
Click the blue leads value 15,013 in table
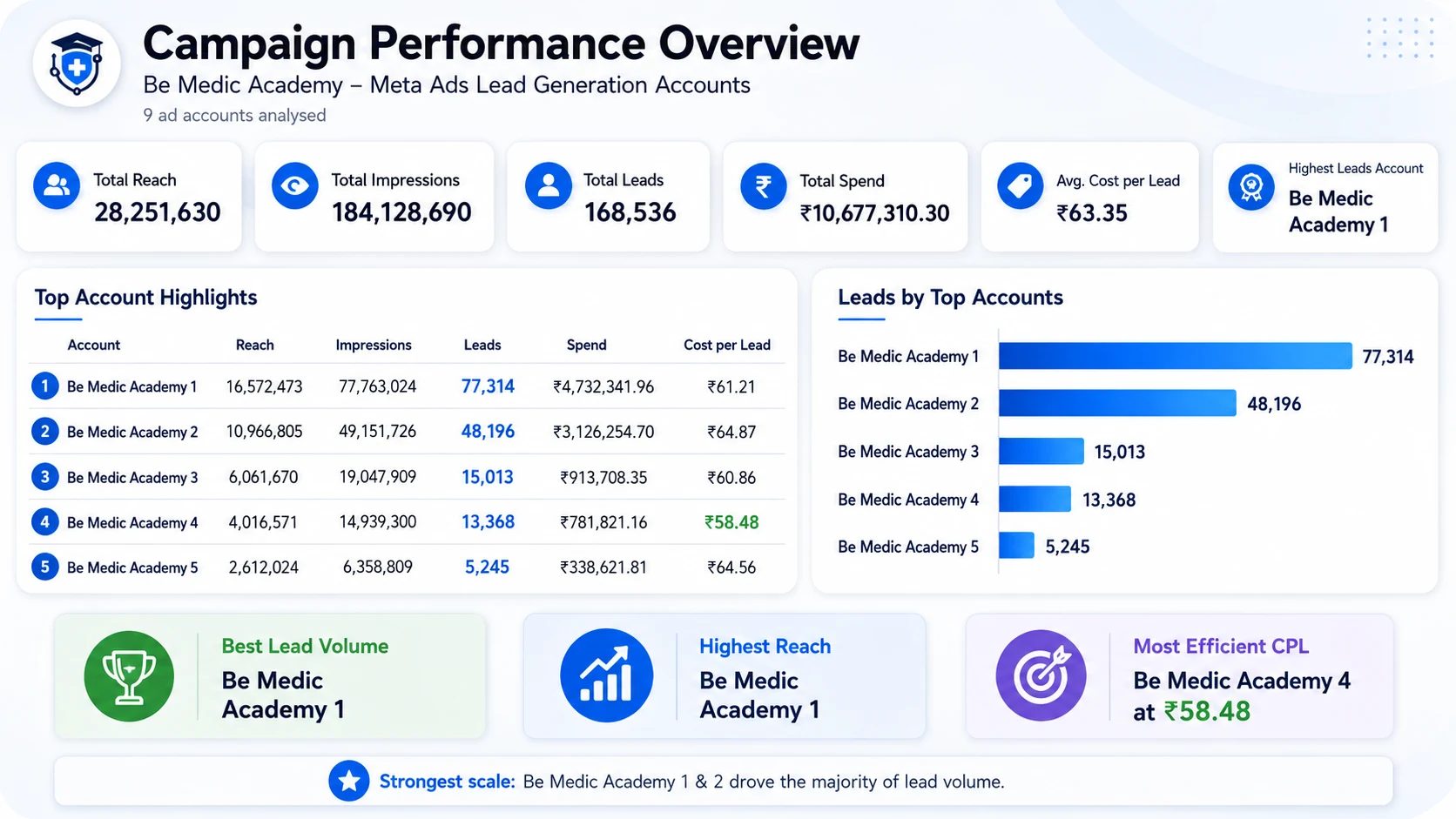point(488,477)
